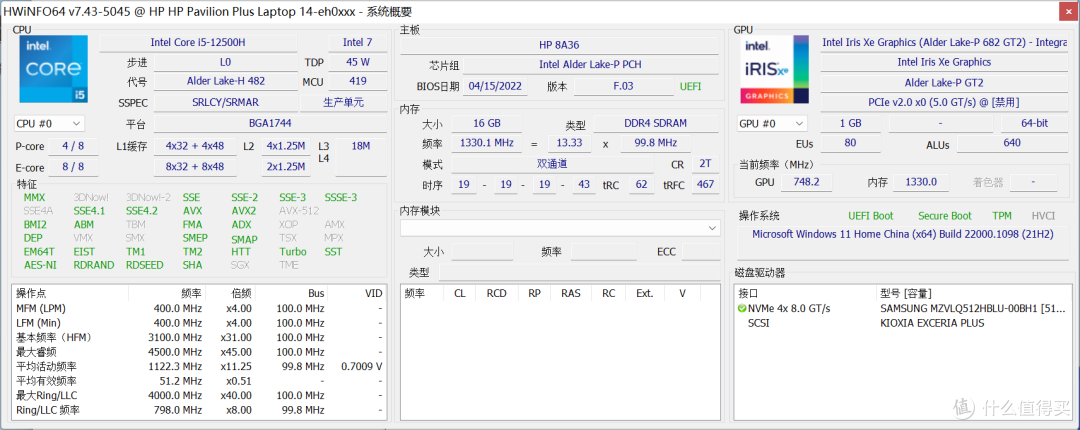Click the max turbo row 4500.0 MHz
This screenshot has height=430, width=1080.
pos(198,352)
